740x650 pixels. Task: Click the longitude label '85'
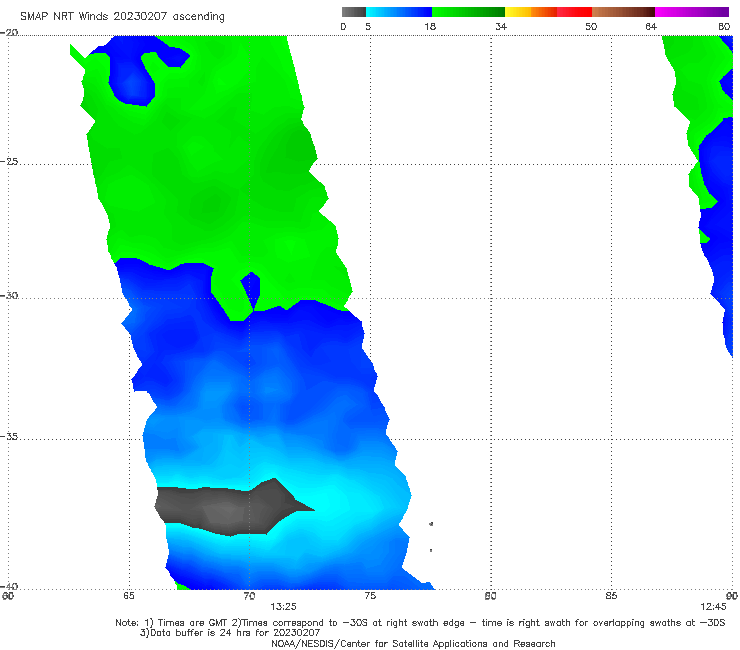coord(611,596)
